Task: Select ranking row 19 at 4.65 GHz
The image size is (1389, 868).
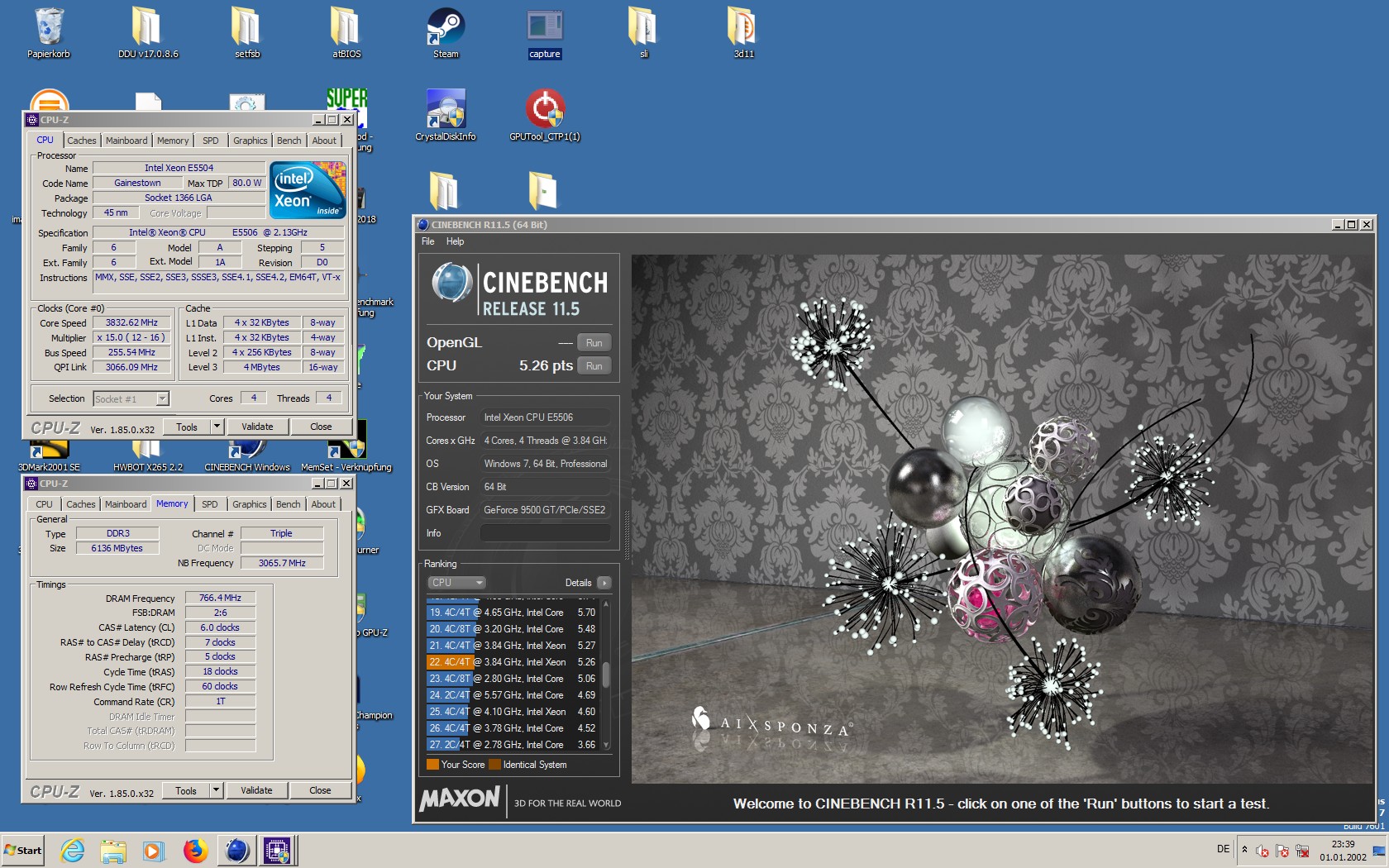Action: coord(513,613)
